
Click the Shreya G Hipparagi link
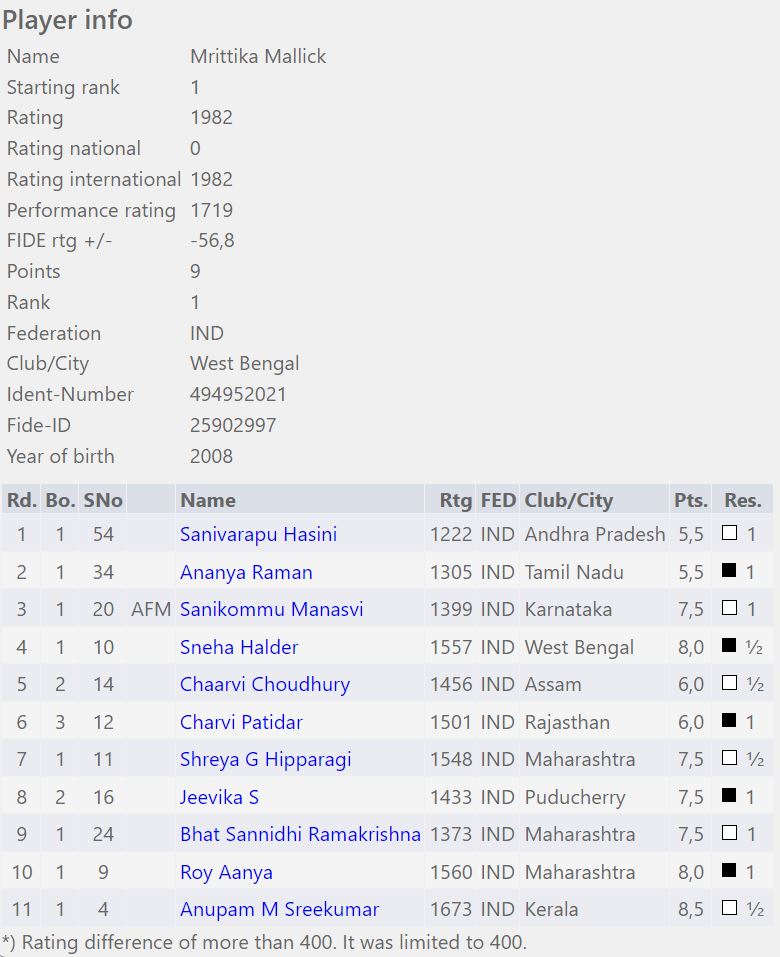[x=265, y=759]
